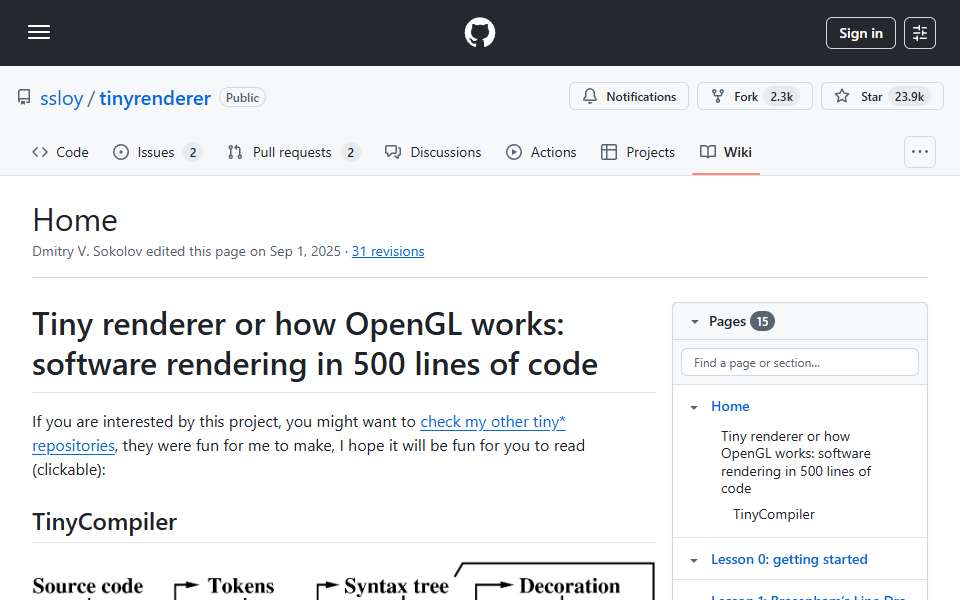This screenshot has width=960, height=600.
Task: Collapse the Home page outline arrow
Action: pyautogui.click(x=694, y=407)
